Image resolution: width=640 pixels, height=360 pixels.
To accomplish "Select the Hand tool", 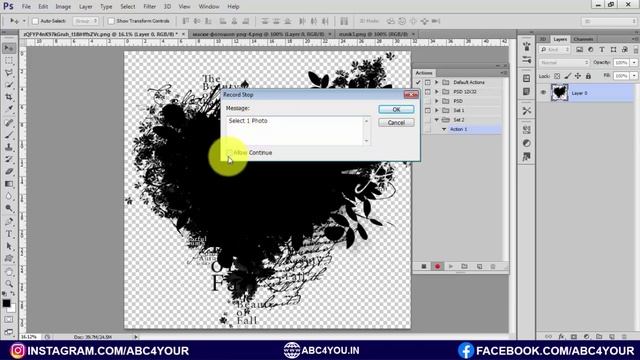I will [x=9, y=271].
